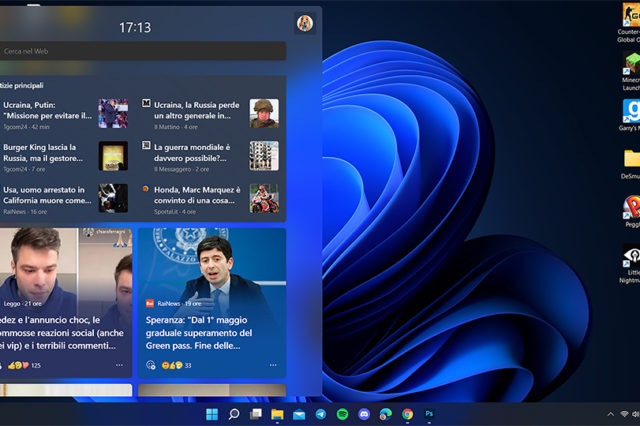The image size is (640, 426).
Task: Open Photoshop from the taskbar
Action: click(x=429, y=414)
